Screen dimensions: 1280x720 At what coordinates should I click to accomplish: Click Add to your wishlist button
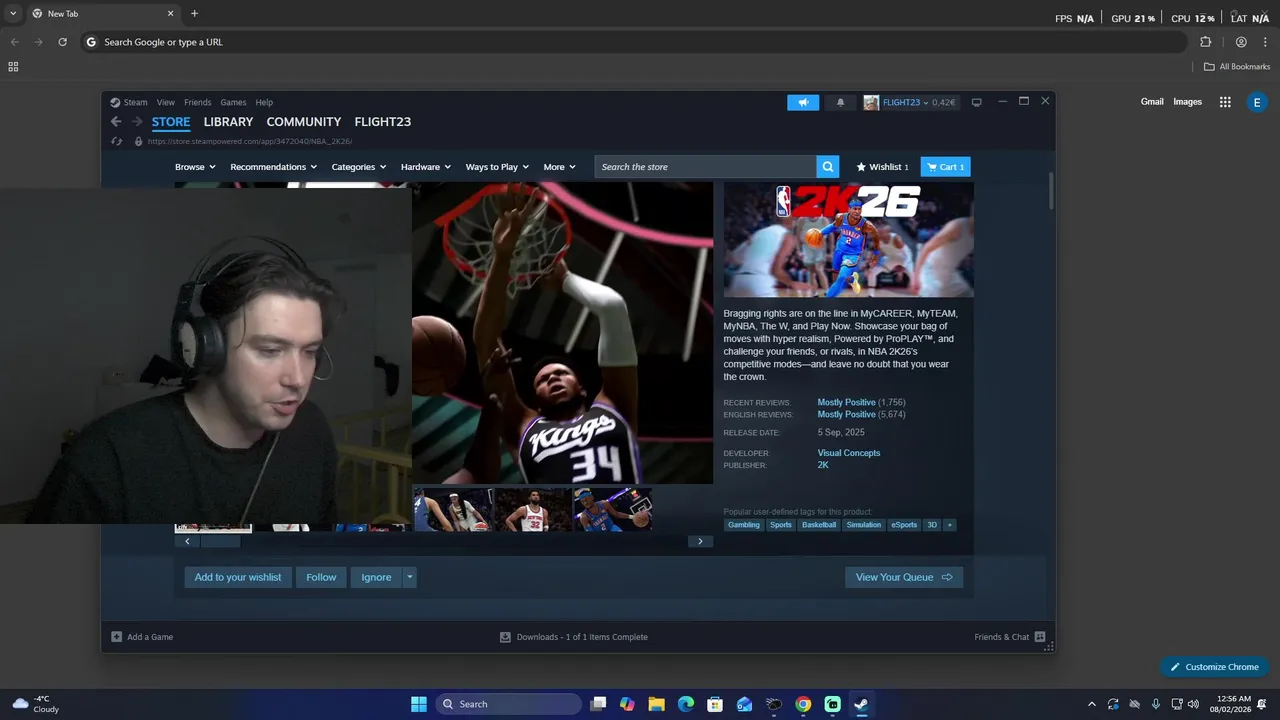pyautogui.click(x=238, y=577)
